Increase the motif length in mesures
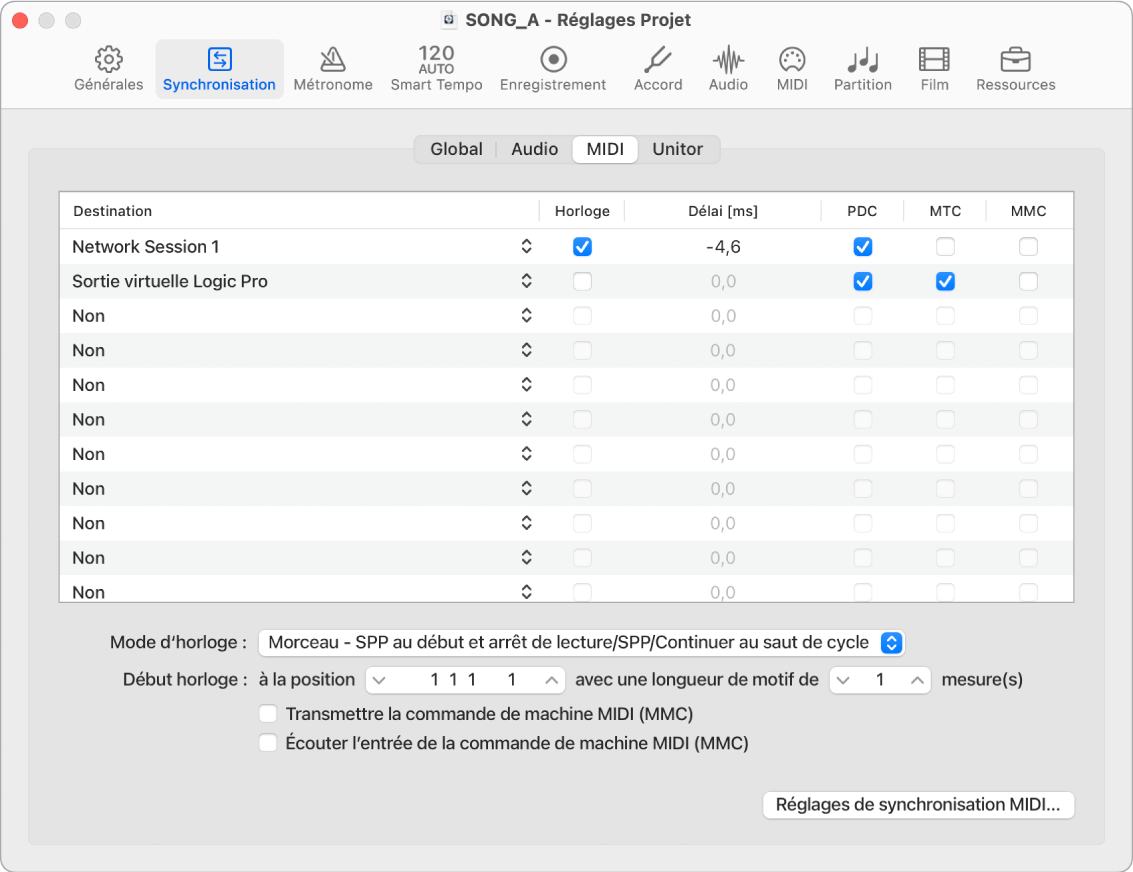The width and height of the screenshot is (1133, 872). pos(917,680)
